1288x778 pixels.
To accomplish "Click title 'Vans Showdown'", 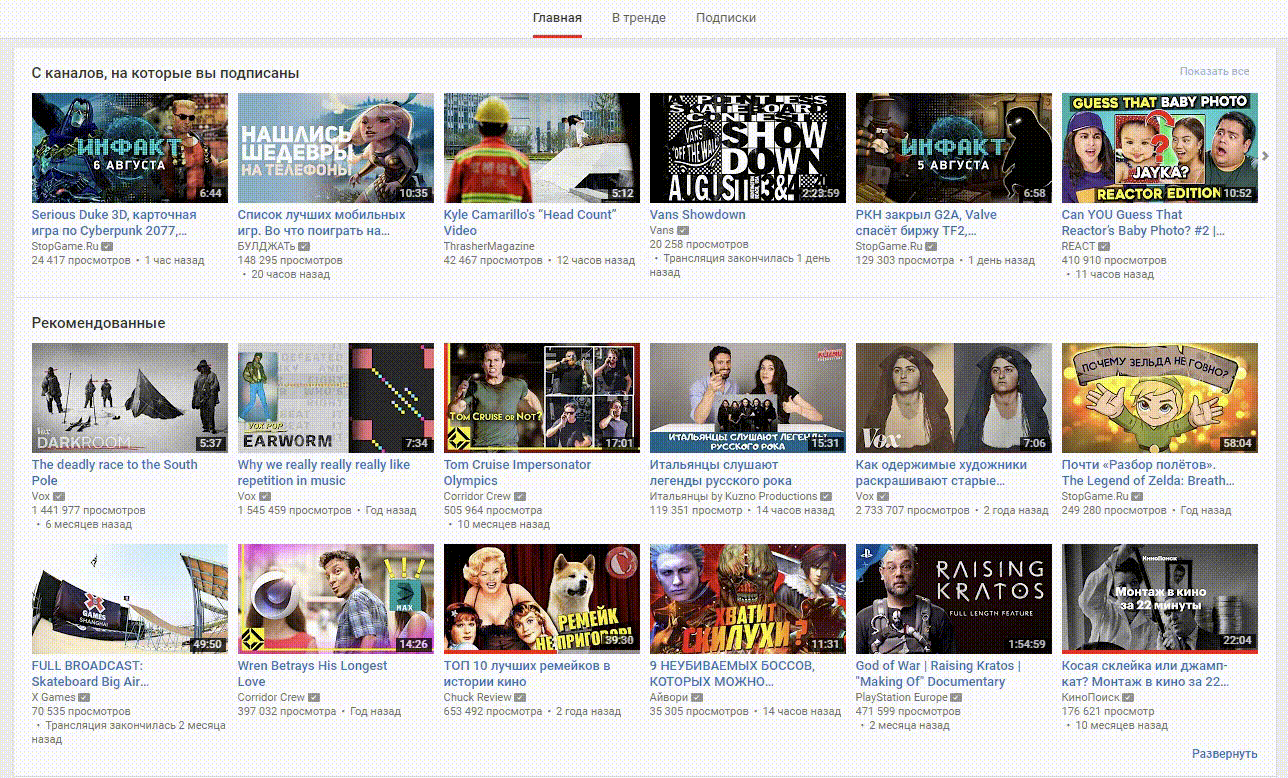I will coord(698,215).
